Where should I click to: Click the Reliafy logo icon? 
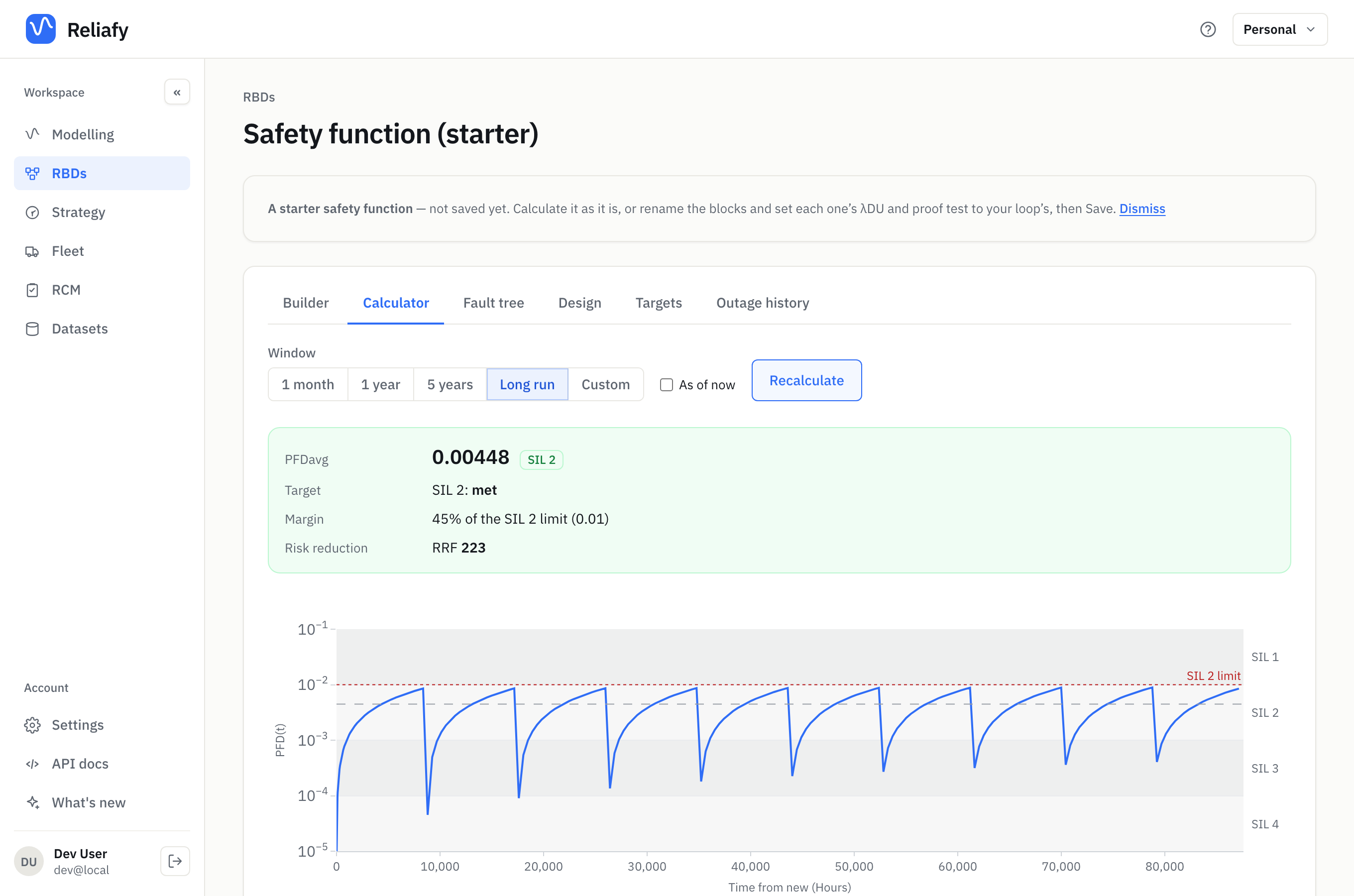pos(40,29)
